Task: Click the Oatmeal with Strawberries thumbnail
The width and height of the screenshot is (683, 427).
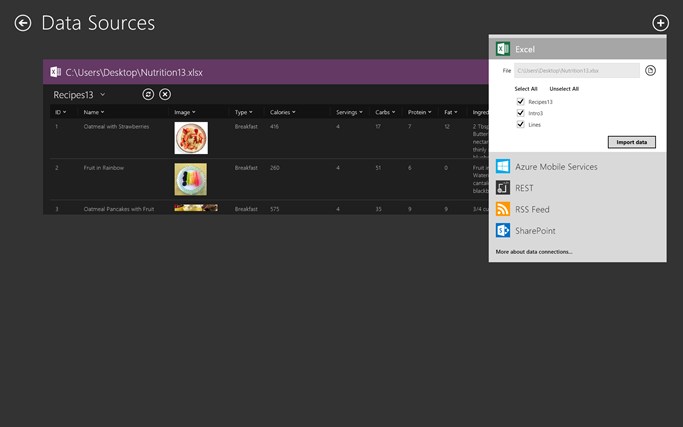Action: click(x=191, y=138)
